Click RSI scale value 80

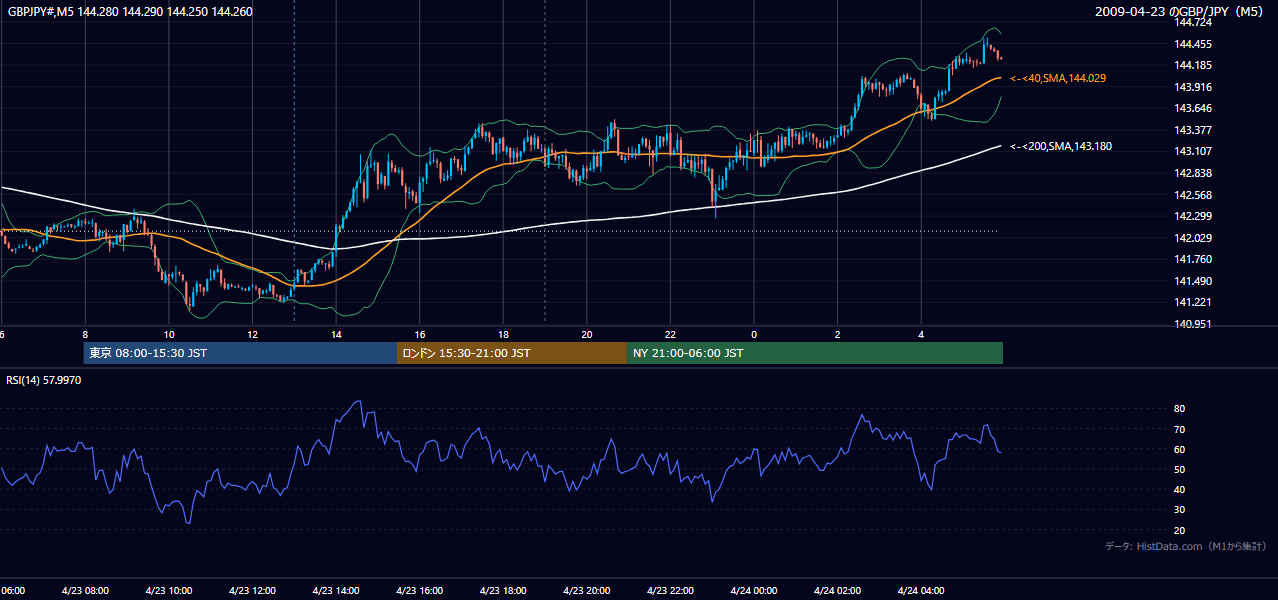(1180, 409)
